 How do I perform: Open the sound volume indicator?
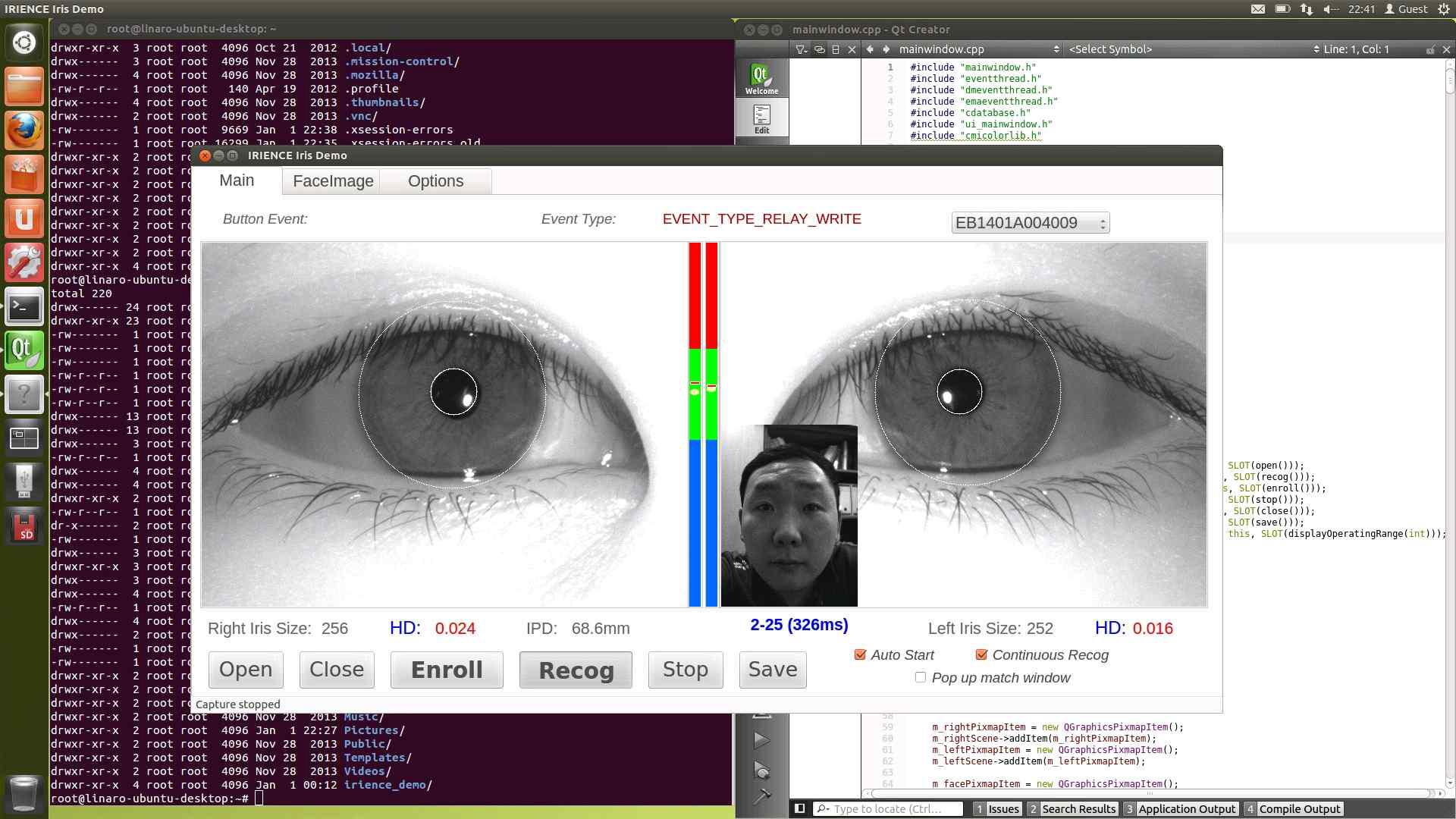pyautogui.click(x=1331, y=9)
